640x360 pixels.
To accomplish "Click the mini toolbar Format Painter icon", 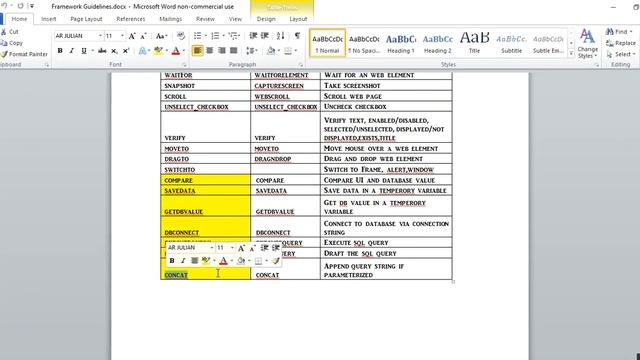I will pyautogui.click(x=276, y=260).
